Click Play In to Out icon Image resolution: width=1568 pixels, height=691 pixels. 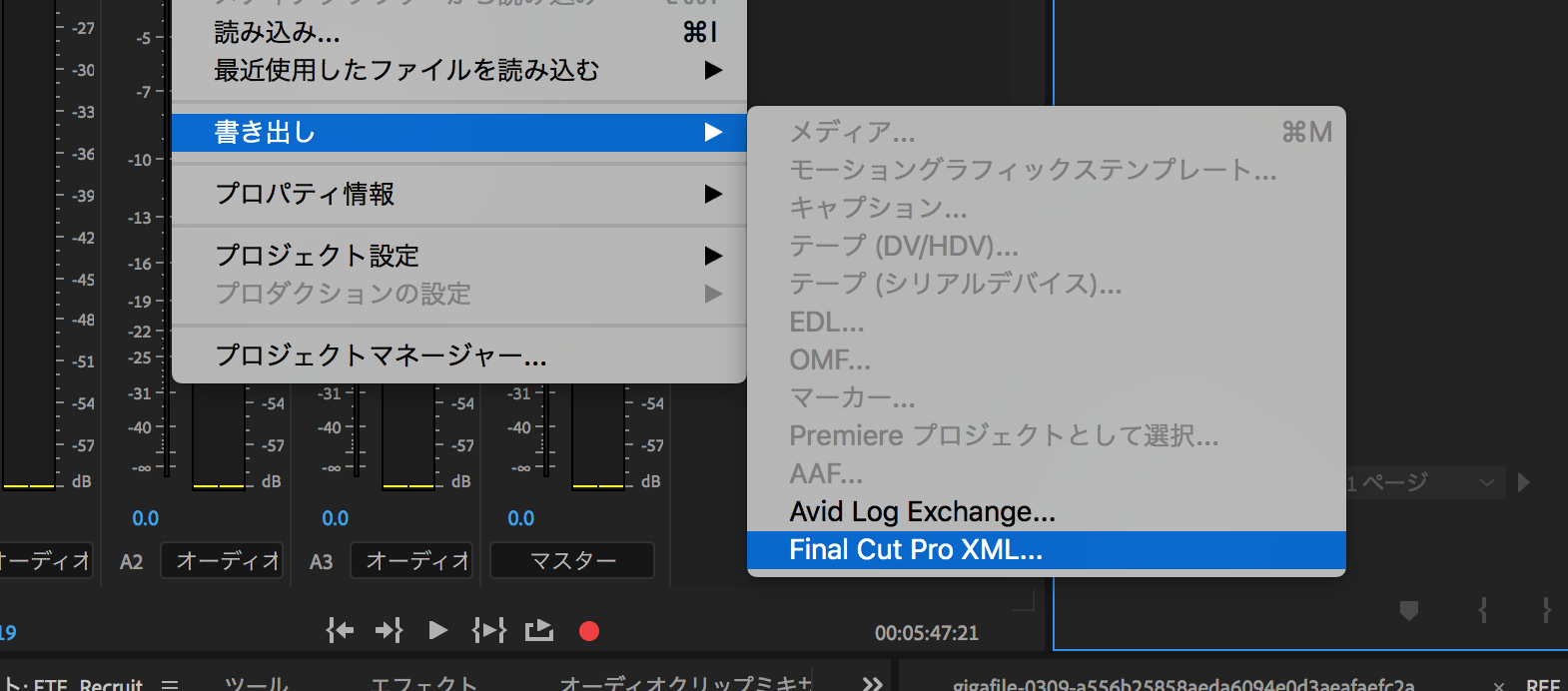[488, 630]
